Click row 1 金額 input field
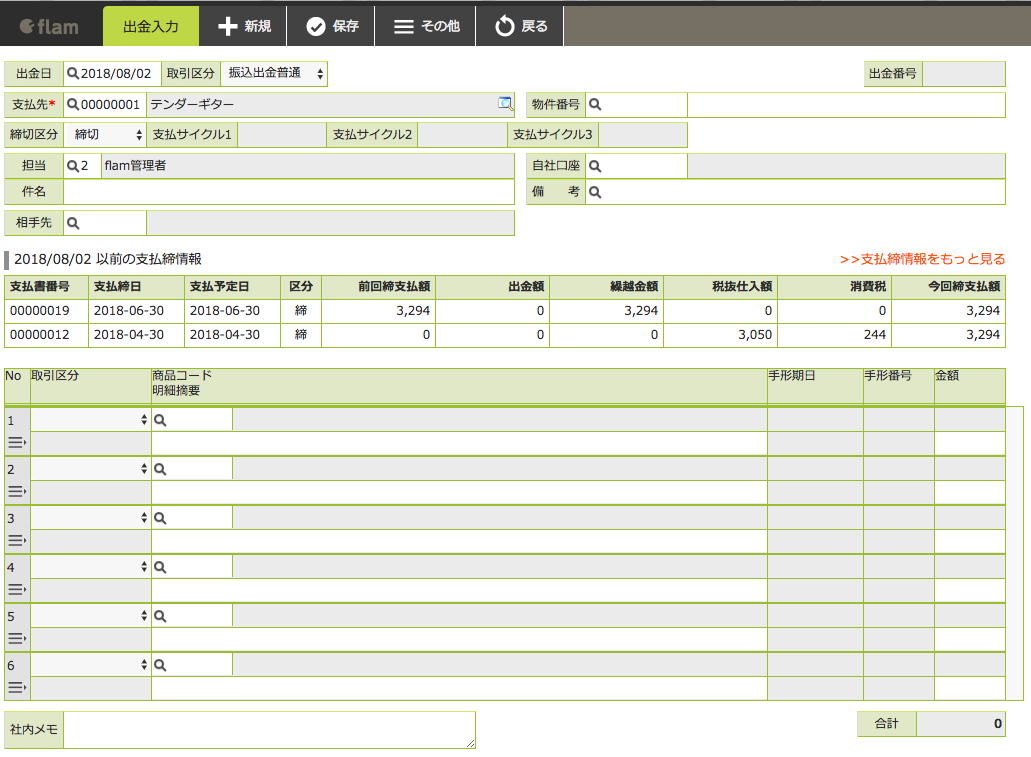Screen dimensions: 1031x757 point(969,443)
